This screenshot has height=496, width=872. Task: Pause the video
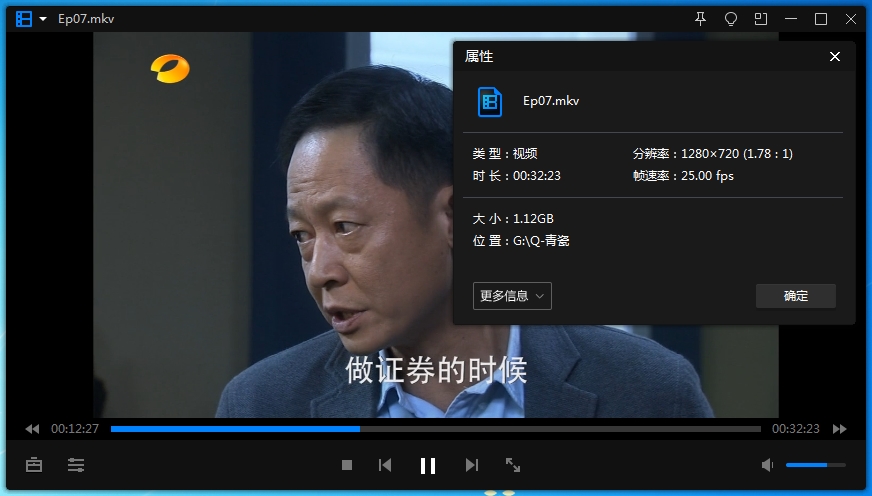click(428, 465)
